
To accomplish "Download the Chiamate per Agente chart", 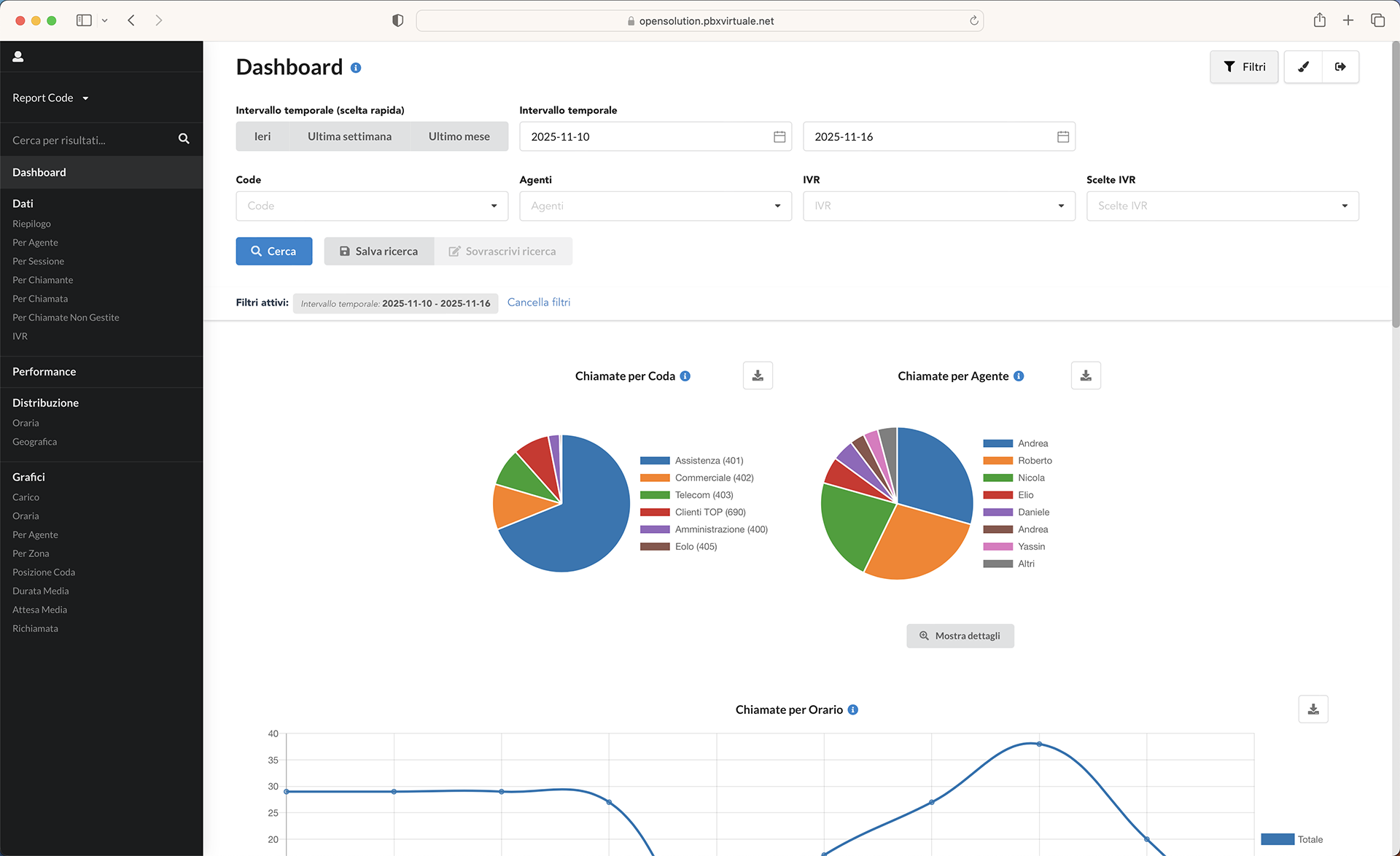I will (x=1086, y=376).
